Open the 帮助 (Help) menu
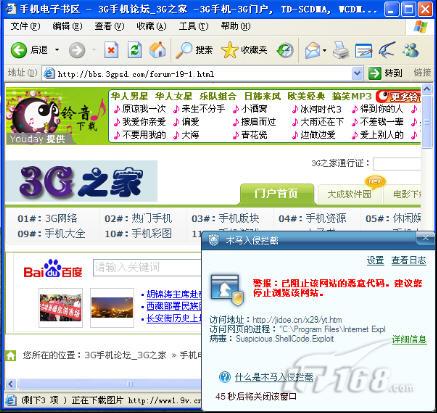The image size is (437, 413). click(x=235, y=26)
